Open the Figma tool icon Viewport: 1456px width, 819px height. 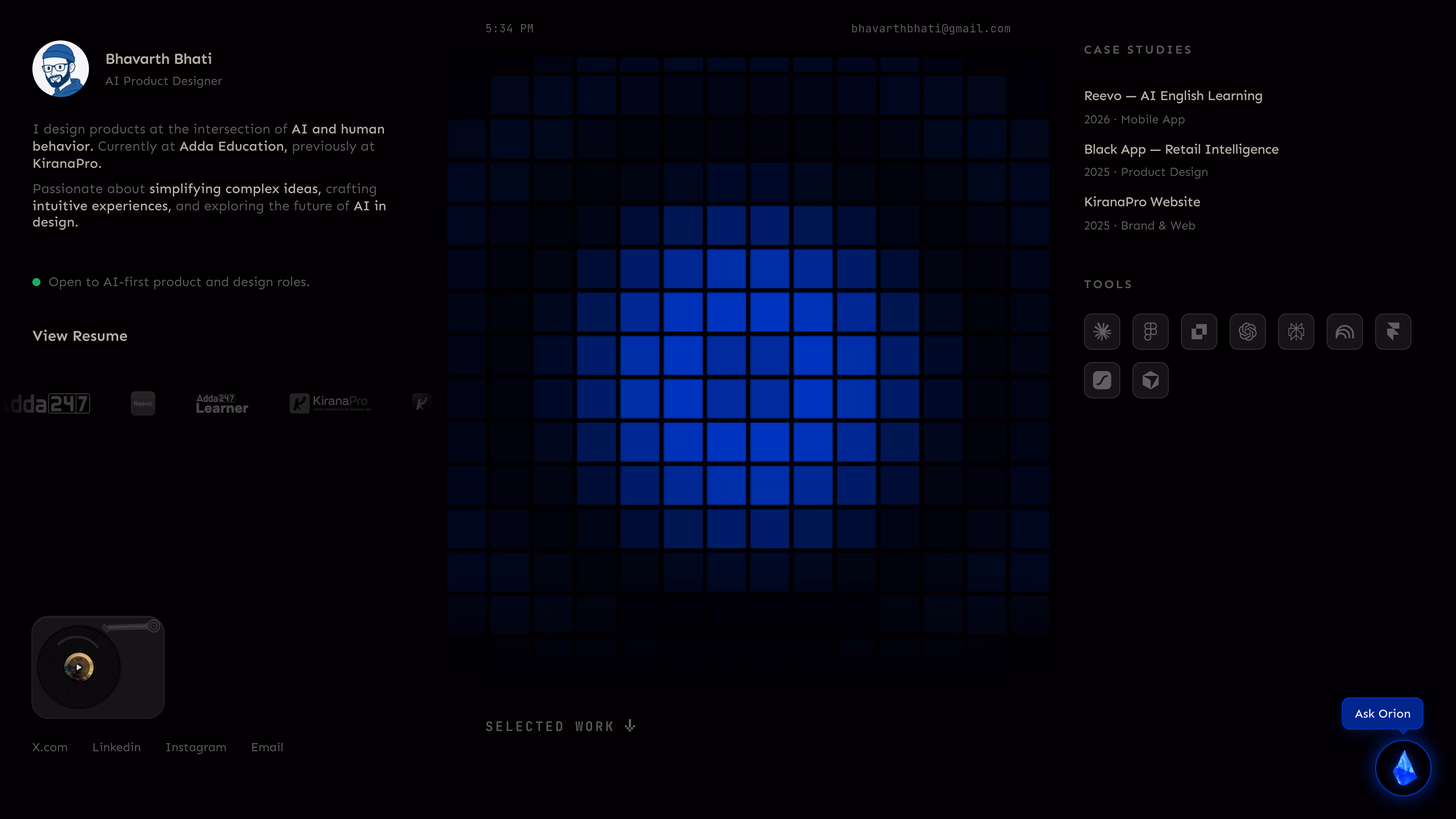point(1150,332)
